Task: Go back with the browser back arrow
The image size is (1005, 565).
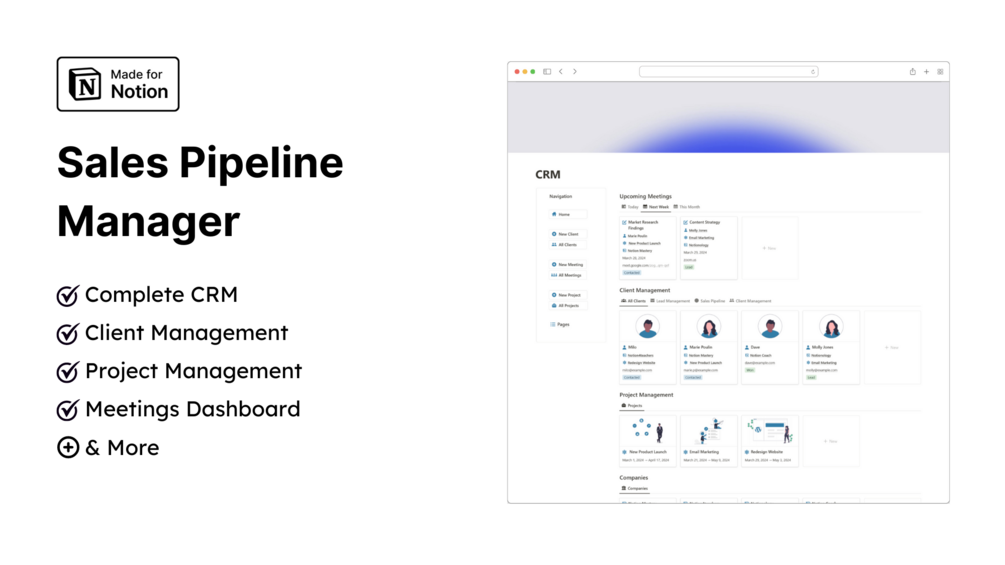Action: coord(561,72)
